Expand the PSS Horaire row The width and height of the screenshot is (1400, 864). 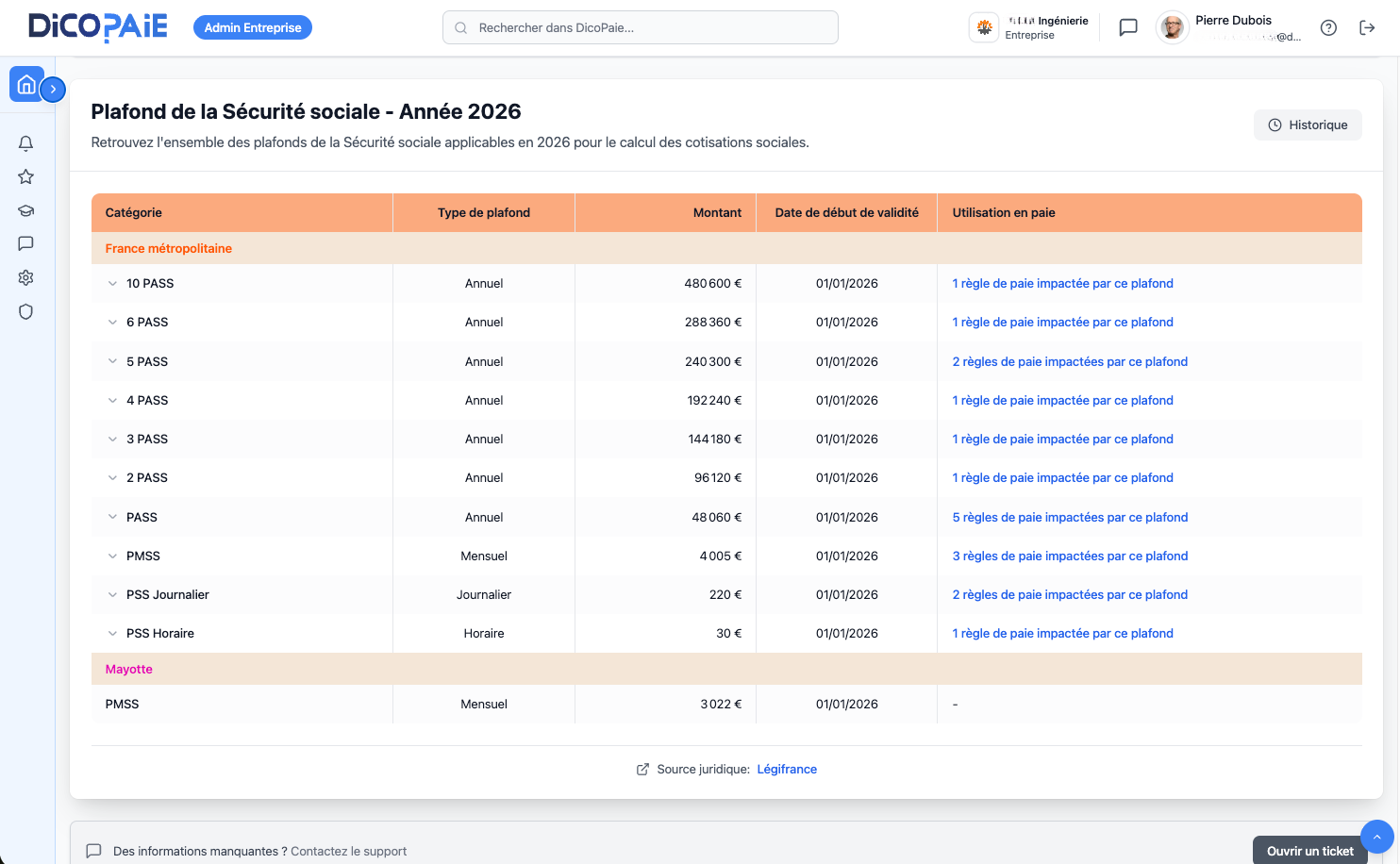(x=112, y=634)
